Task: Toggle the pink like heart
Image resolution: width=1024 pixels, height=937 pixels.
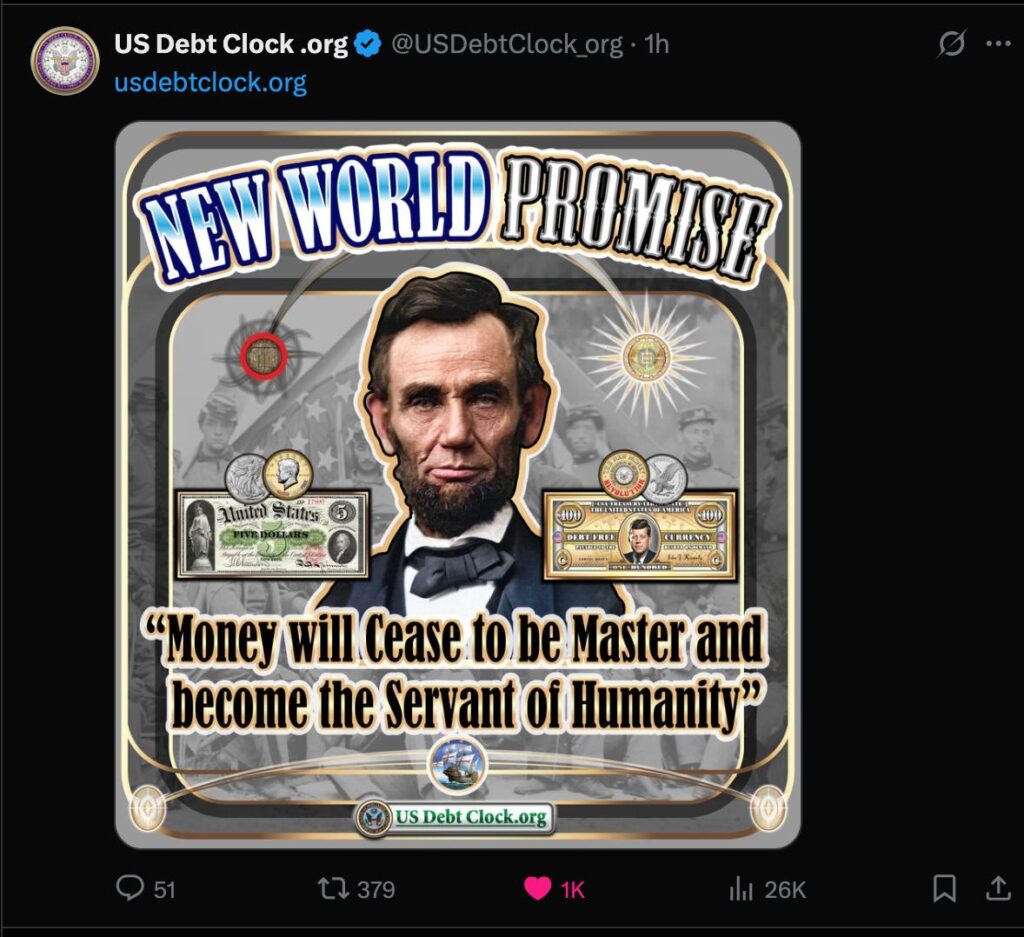Action: pos(538,888)
